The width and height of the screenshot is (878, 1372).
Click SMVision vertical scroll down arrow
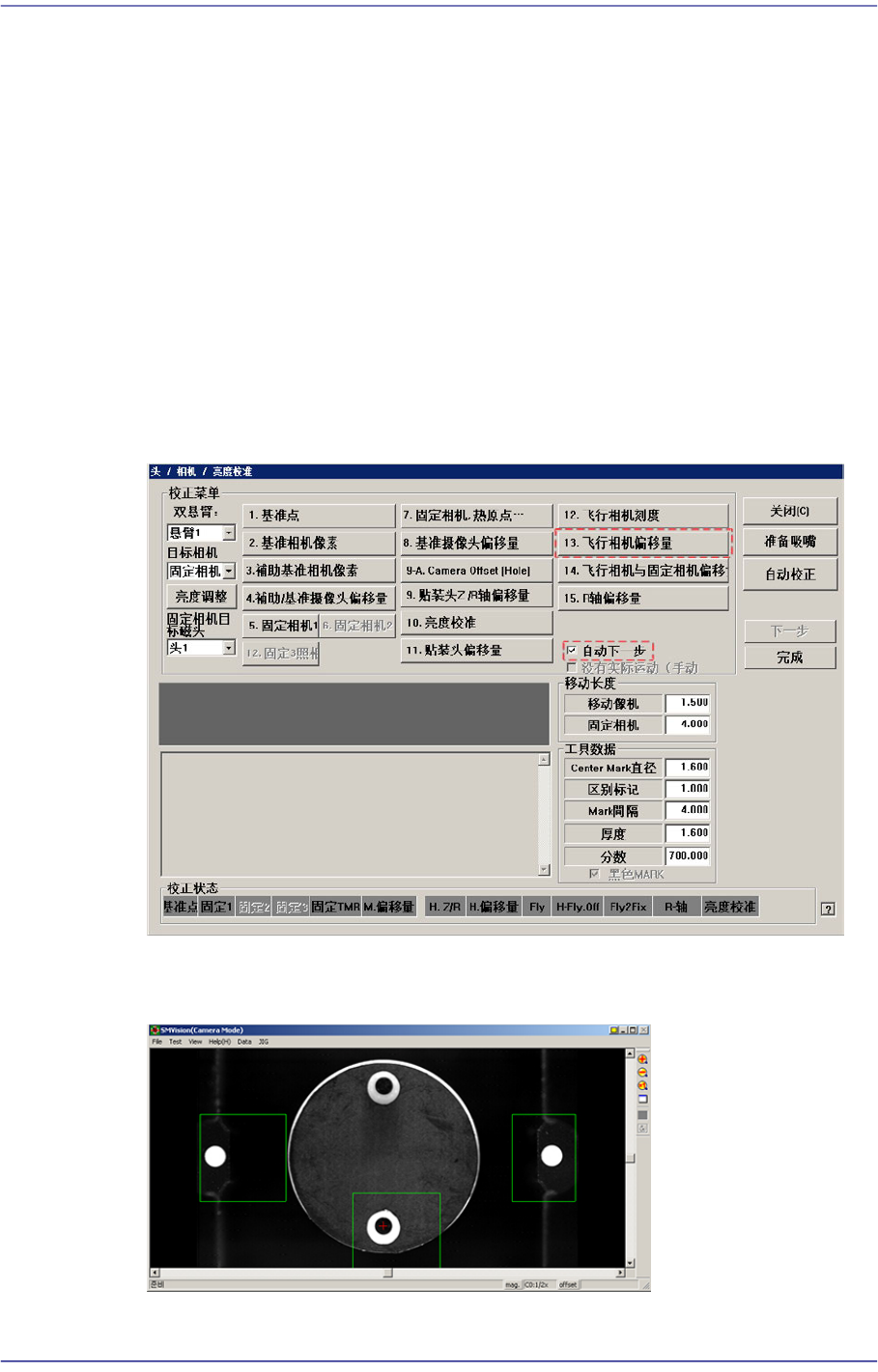[x=630, y=1263]
